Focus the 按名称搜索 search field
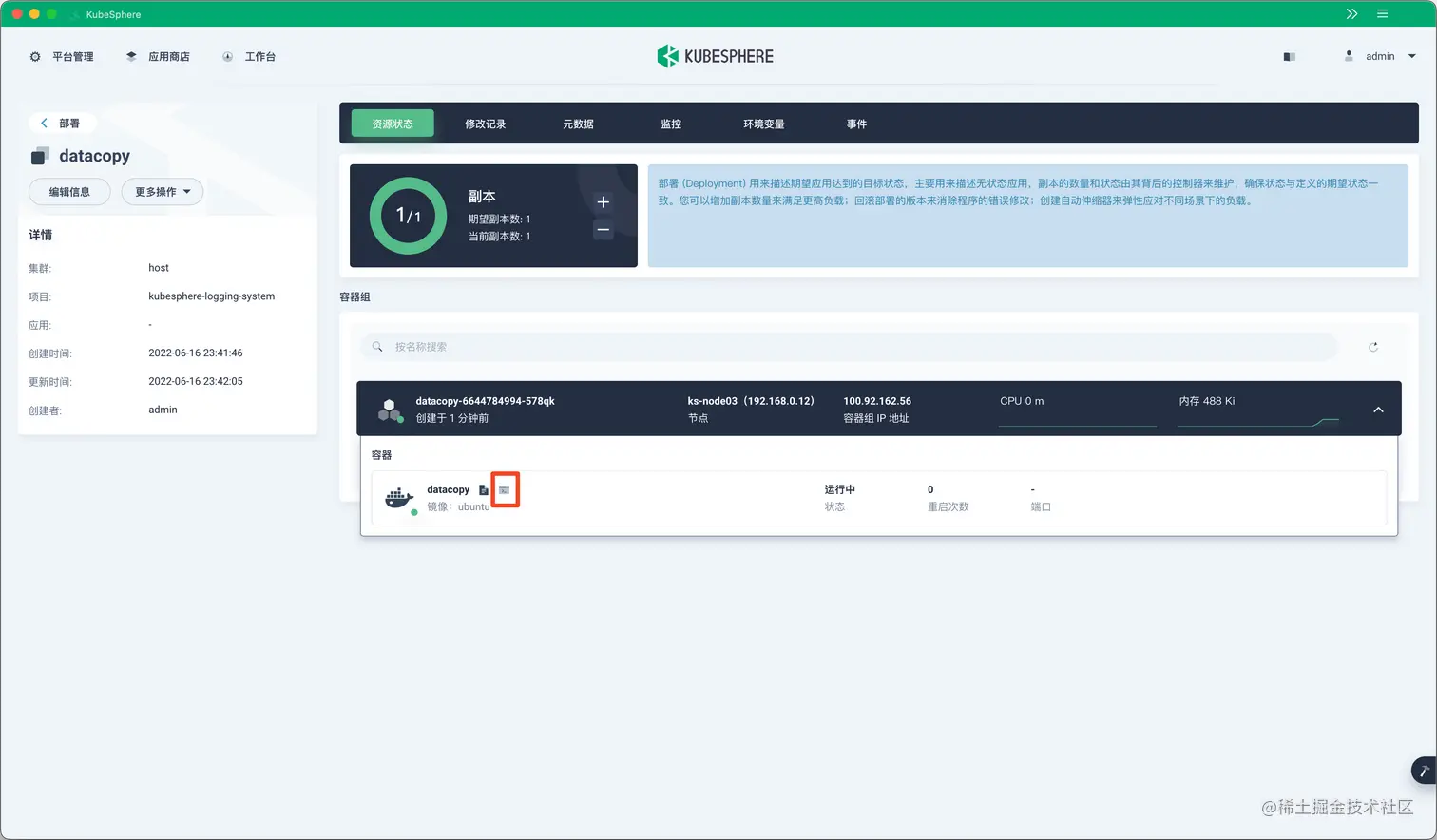The width and height of the screenshot is (1437, 840). pyautogui.click(x=848, y=347)
